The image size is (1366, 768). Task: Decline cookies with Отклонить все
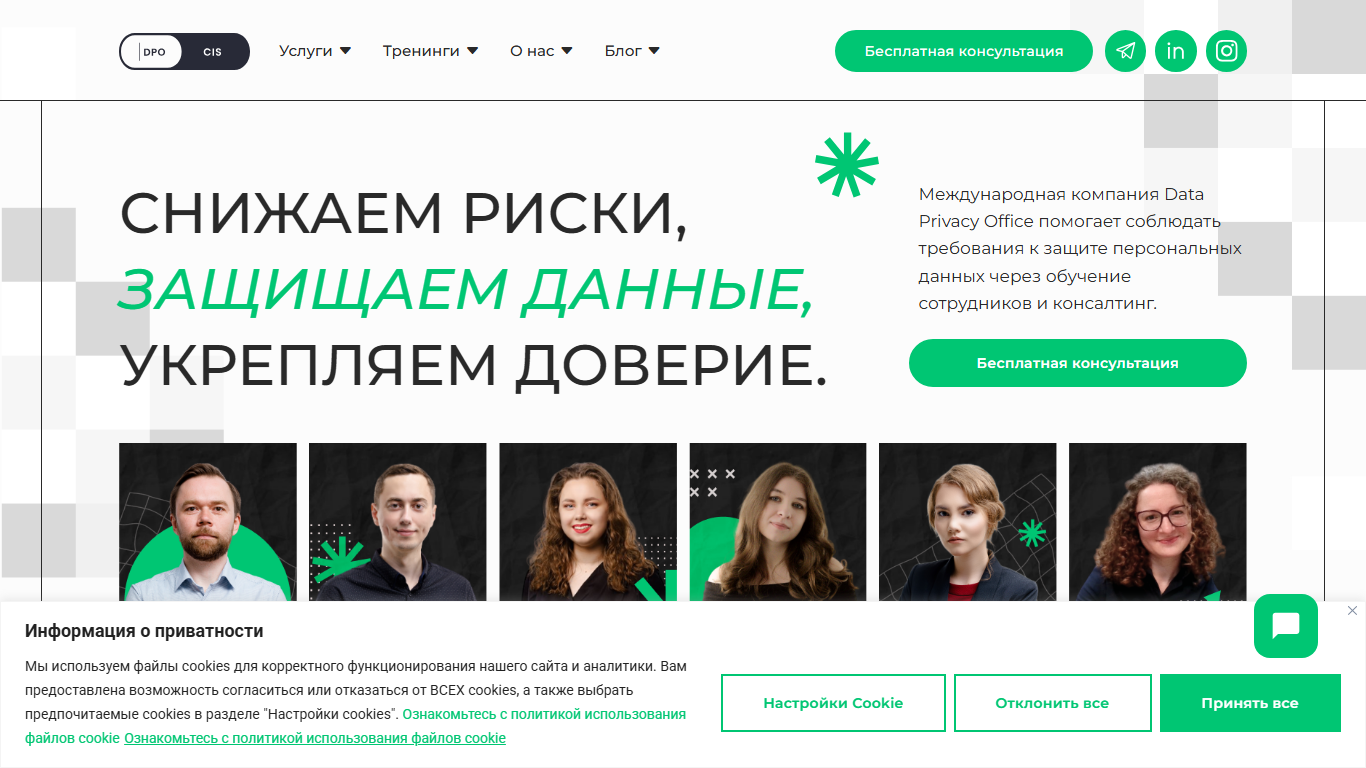tap(1052, 703)
